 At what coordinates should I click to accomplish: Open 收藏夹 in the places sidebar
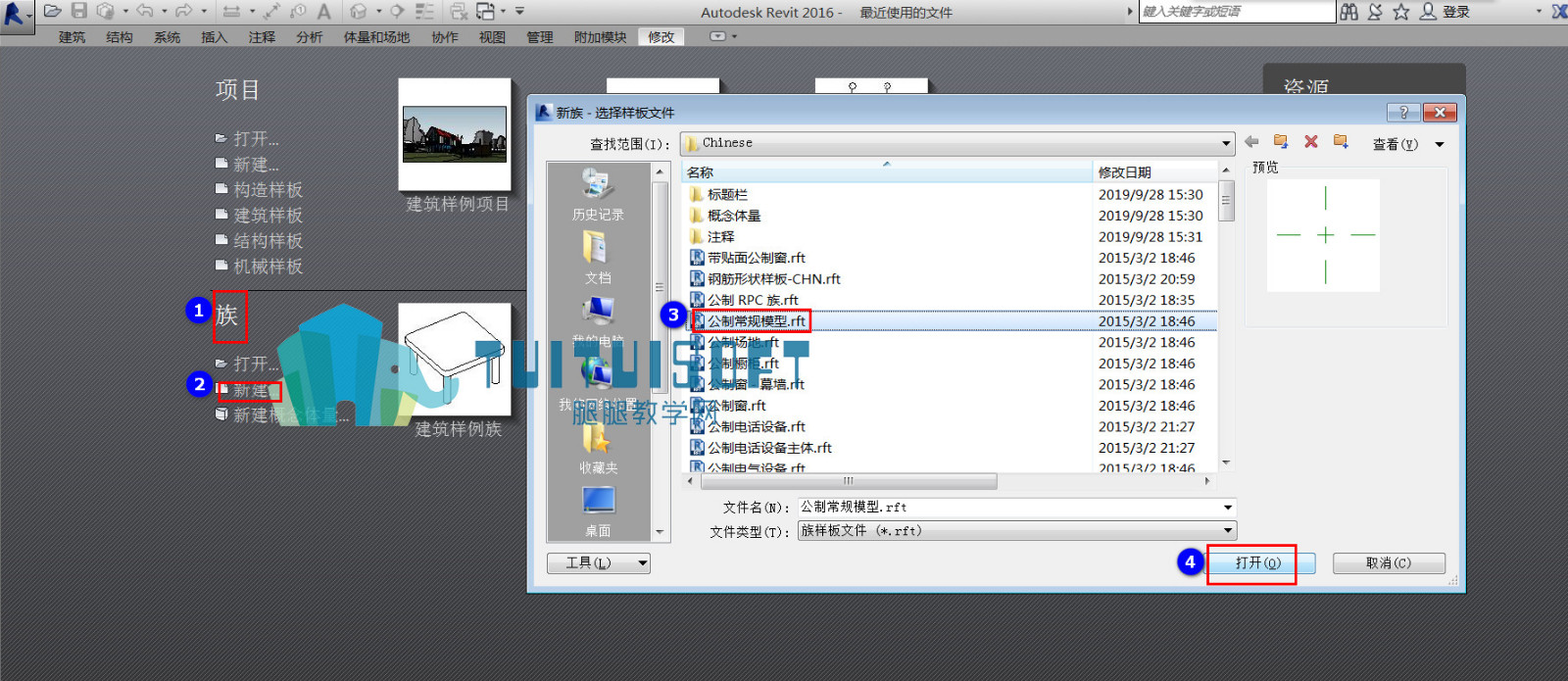pyautogui.click(x=598, y=450)
